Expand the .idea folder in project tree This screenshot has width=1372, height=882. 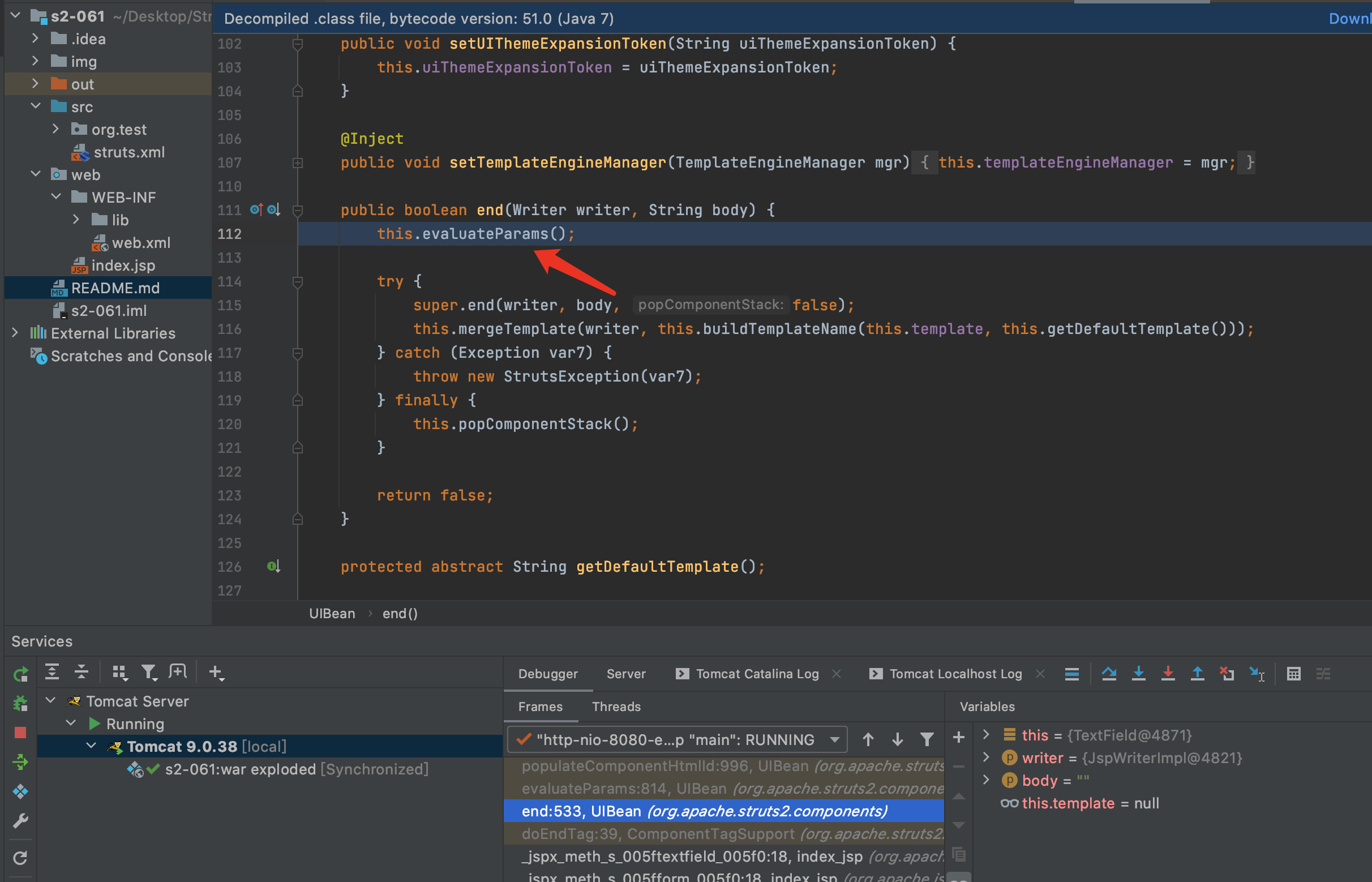36,38
